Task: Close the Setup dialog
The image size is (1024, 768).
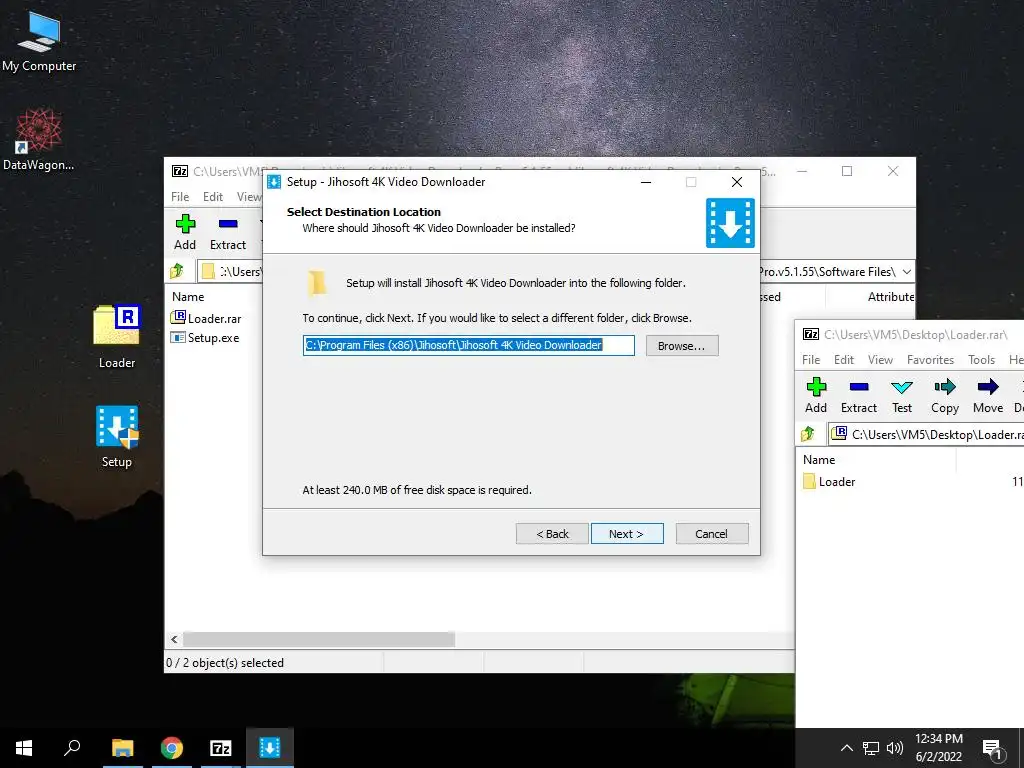Action: coord(737,182)
